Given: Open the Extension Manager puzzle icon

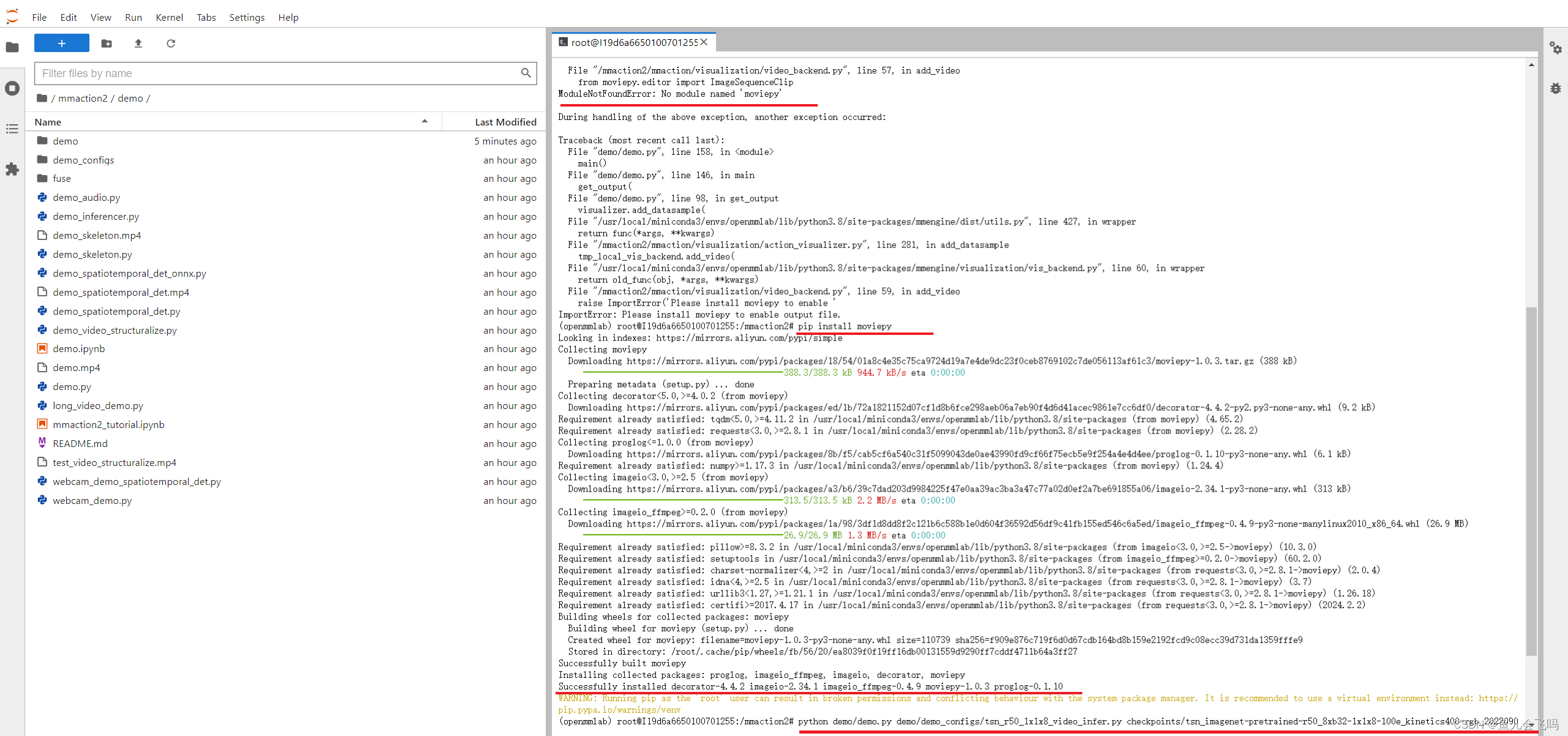Looking at the screenshot, I should click(x=12, y=169).
